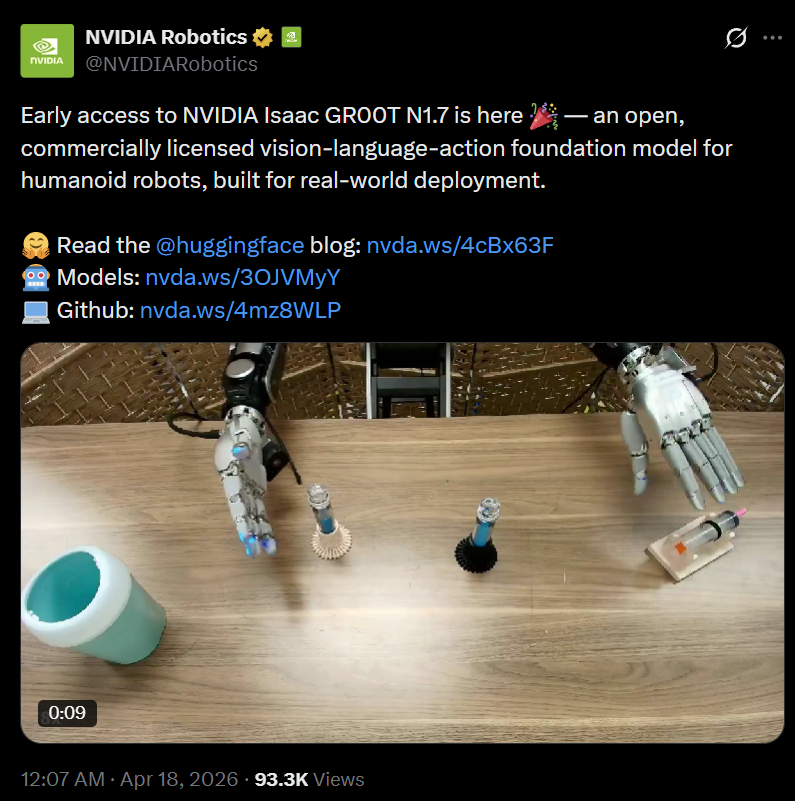
Task: Open the @NVIDIARobotics handle
Action: coord(172,64)
